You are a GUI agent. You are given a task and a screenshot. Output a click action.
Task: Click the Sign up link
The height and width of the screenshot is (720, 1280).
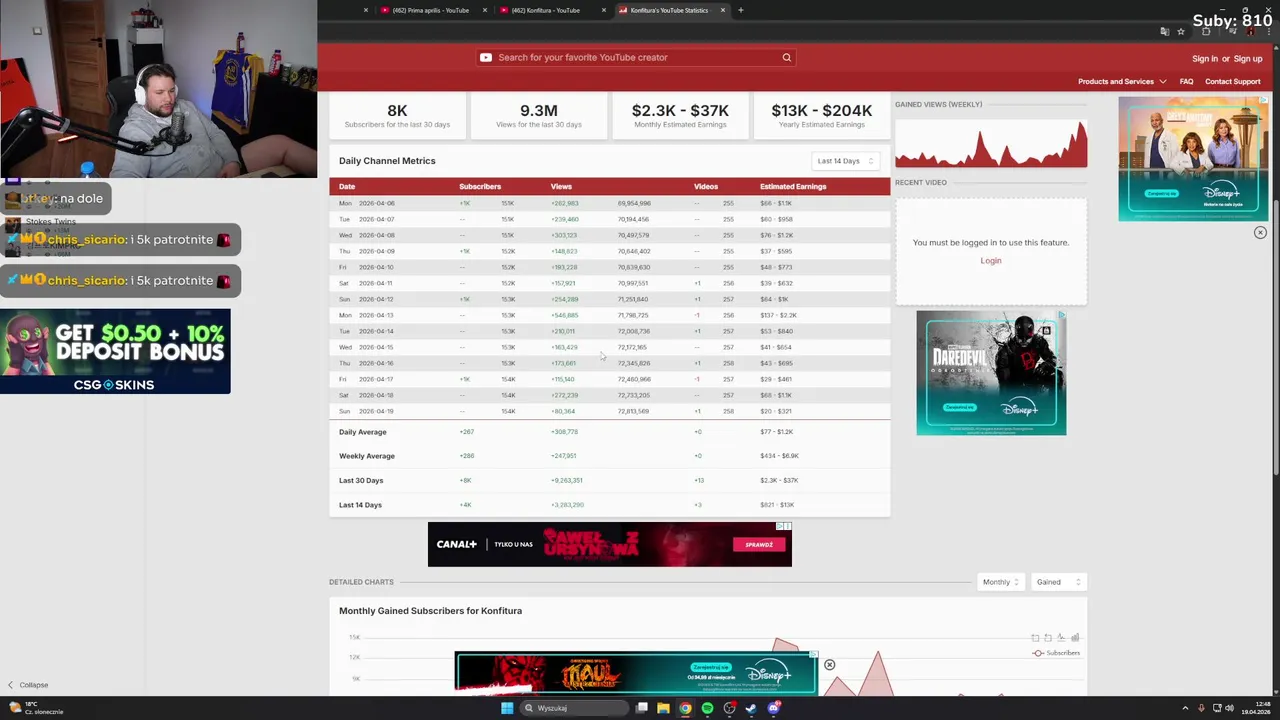pyautogui.click(x=1248, y=59)
